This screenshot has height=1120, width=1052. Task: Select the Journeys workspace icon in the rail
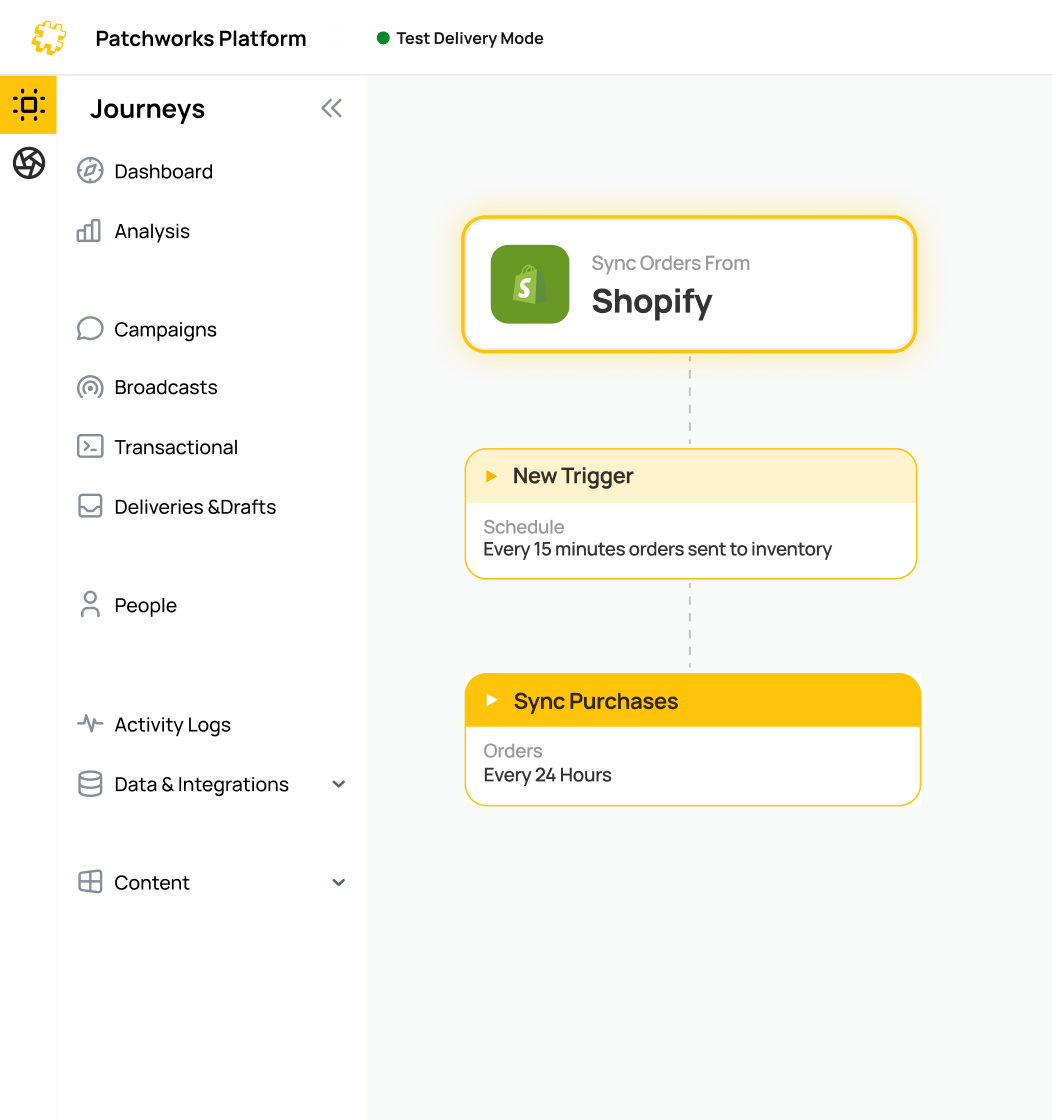(29, 105)
